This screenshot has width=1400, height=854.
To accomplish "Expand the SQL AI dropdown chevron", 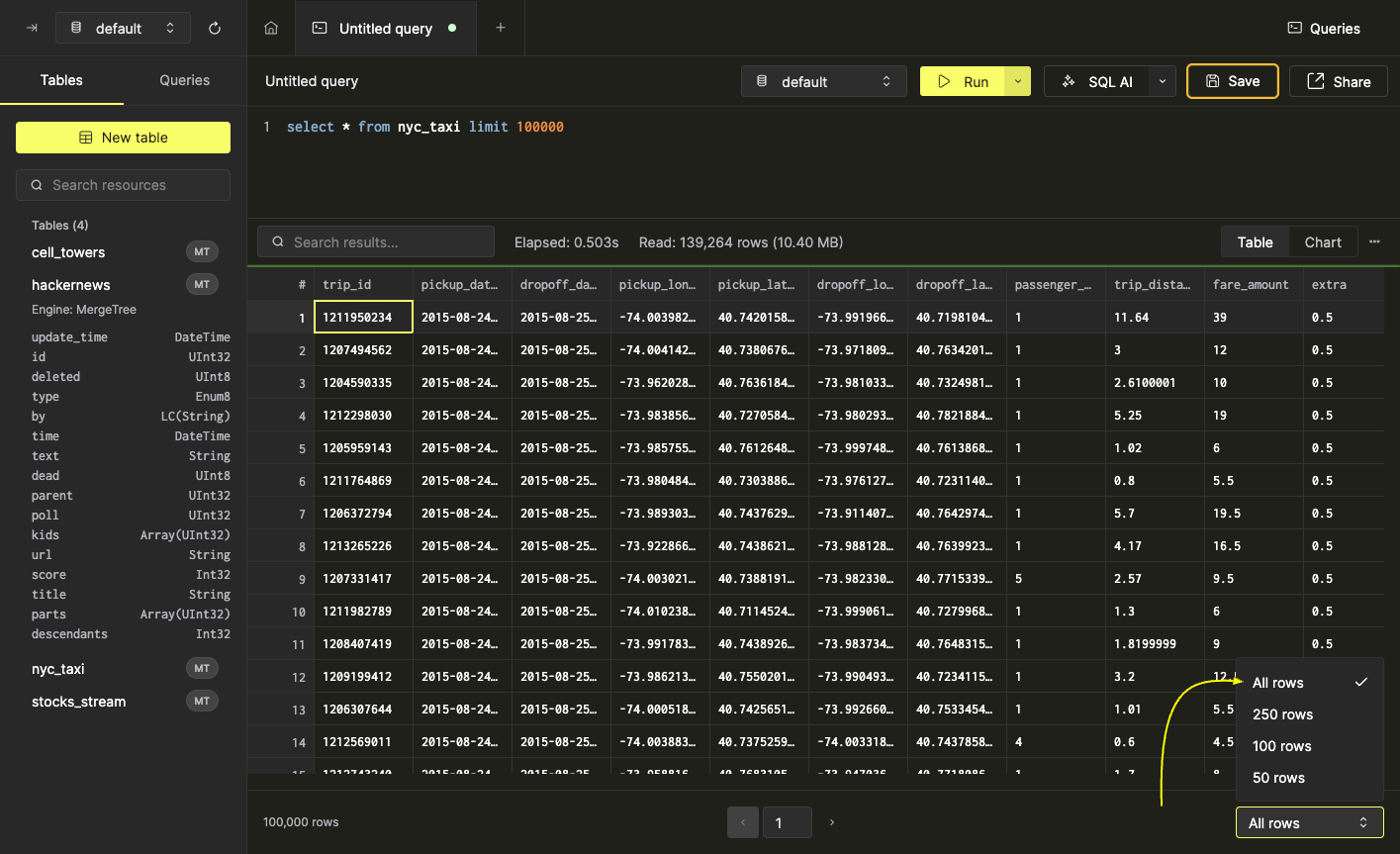I will (1163, 82).
